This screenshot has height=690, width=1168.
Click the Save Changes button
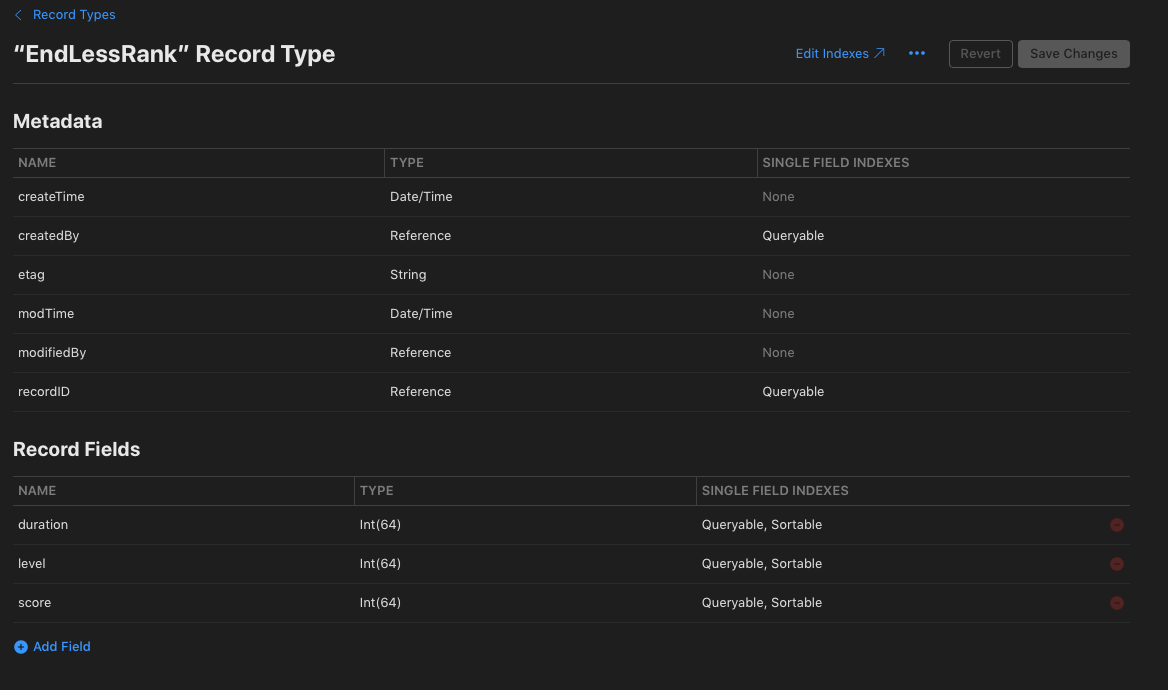point(1073,54)
